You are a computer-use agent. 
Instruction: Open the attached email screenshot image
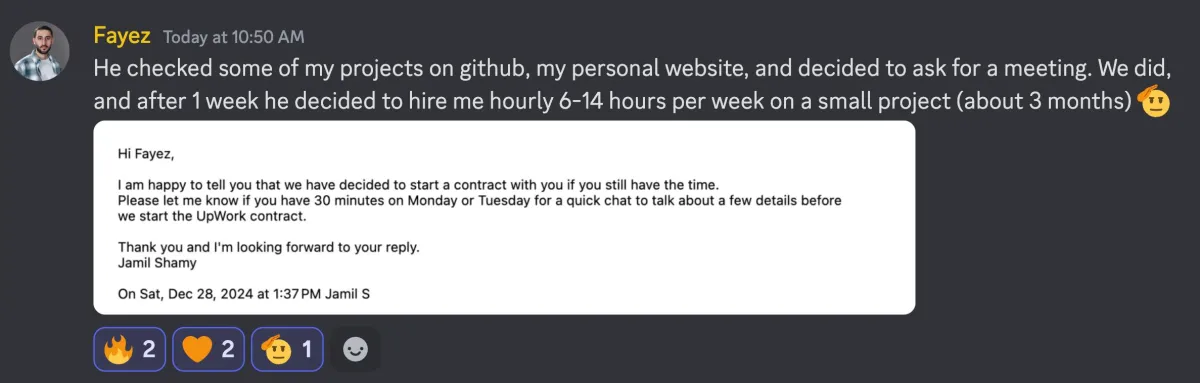click(504, 218)
